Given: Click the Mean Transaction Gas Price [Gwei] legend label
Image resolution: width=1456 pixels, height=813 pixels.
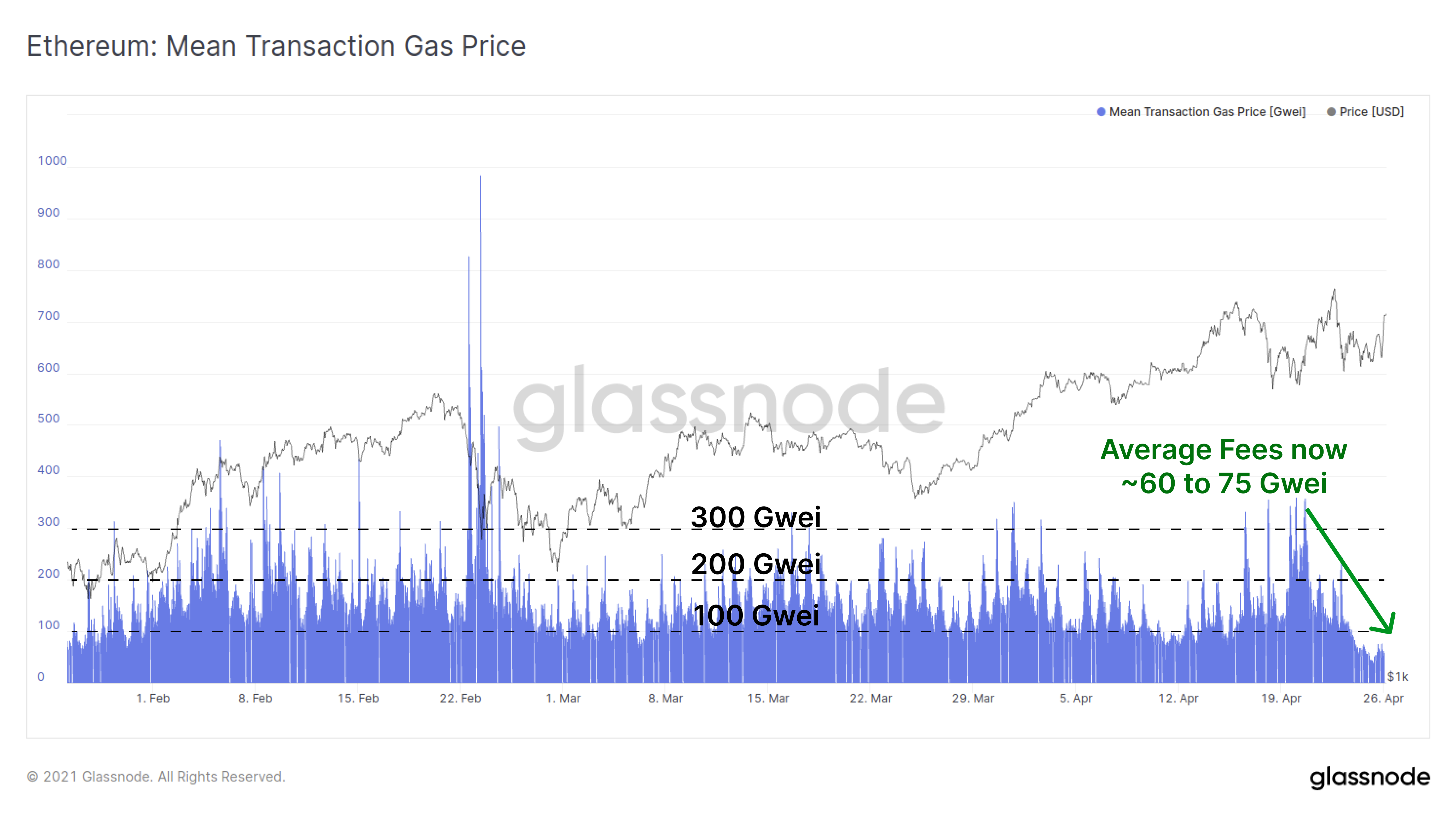Looking at the screenshot, I should point(1207,112).
